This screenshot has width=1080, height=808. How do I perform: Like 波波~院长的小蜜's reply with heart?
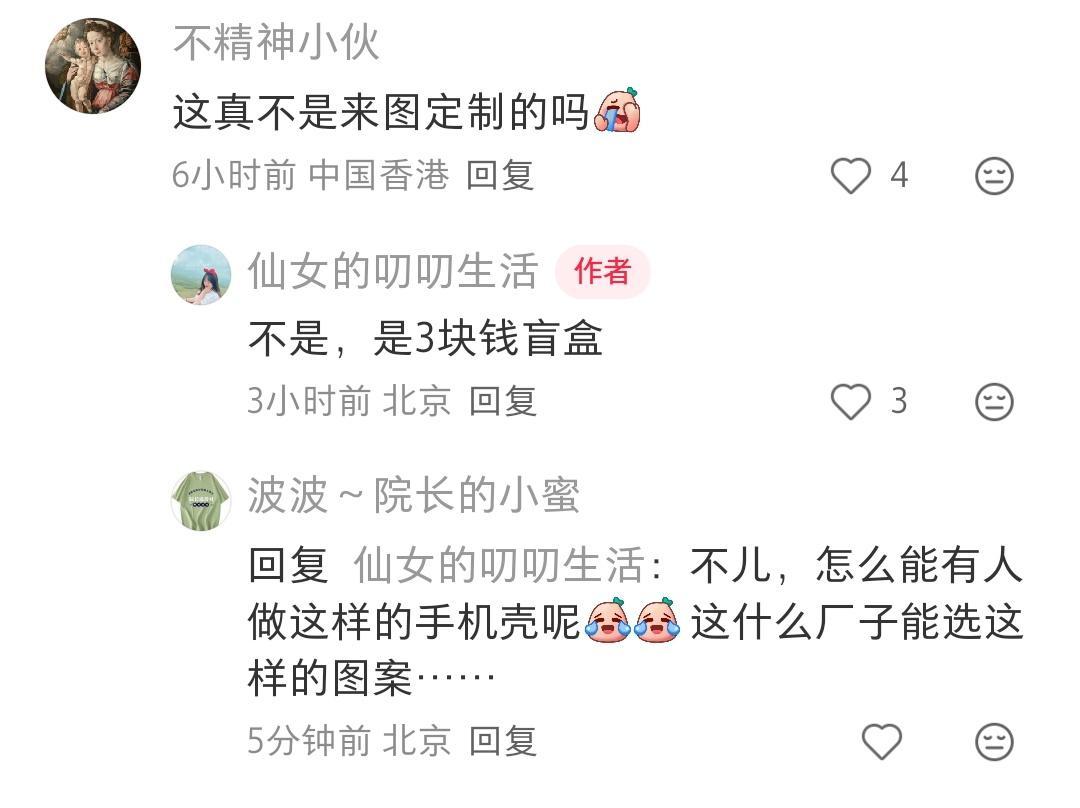(x=882, y=741)
